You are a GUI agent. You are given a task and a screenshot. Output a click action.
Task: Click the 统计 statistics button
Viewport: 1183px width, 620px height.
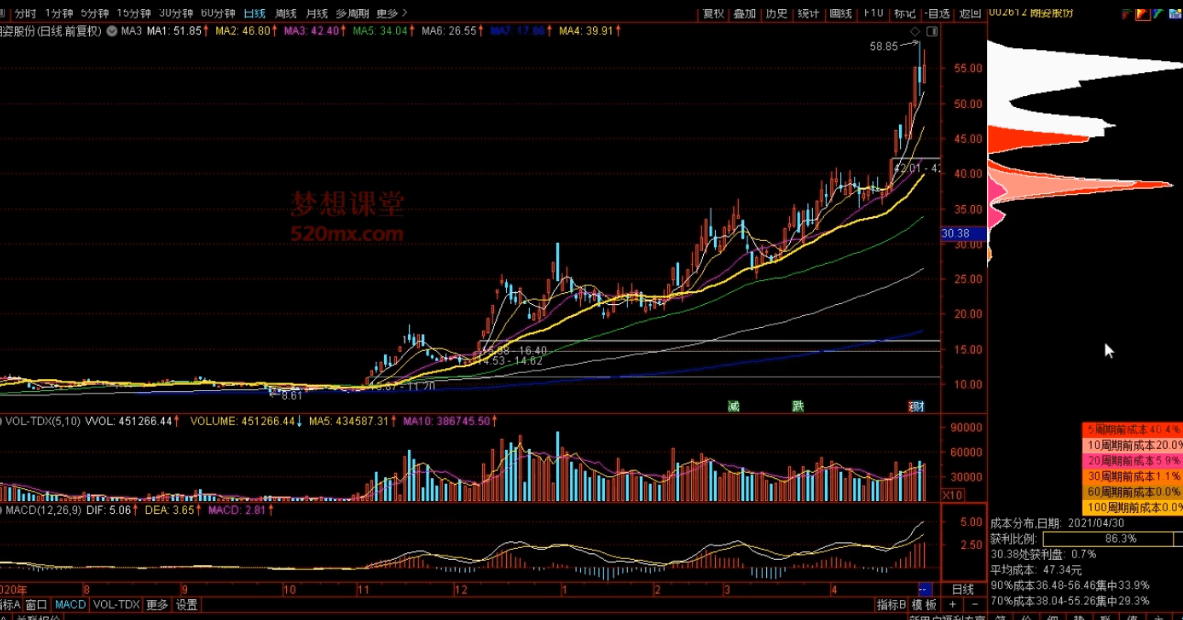click(x=809, y=13)
